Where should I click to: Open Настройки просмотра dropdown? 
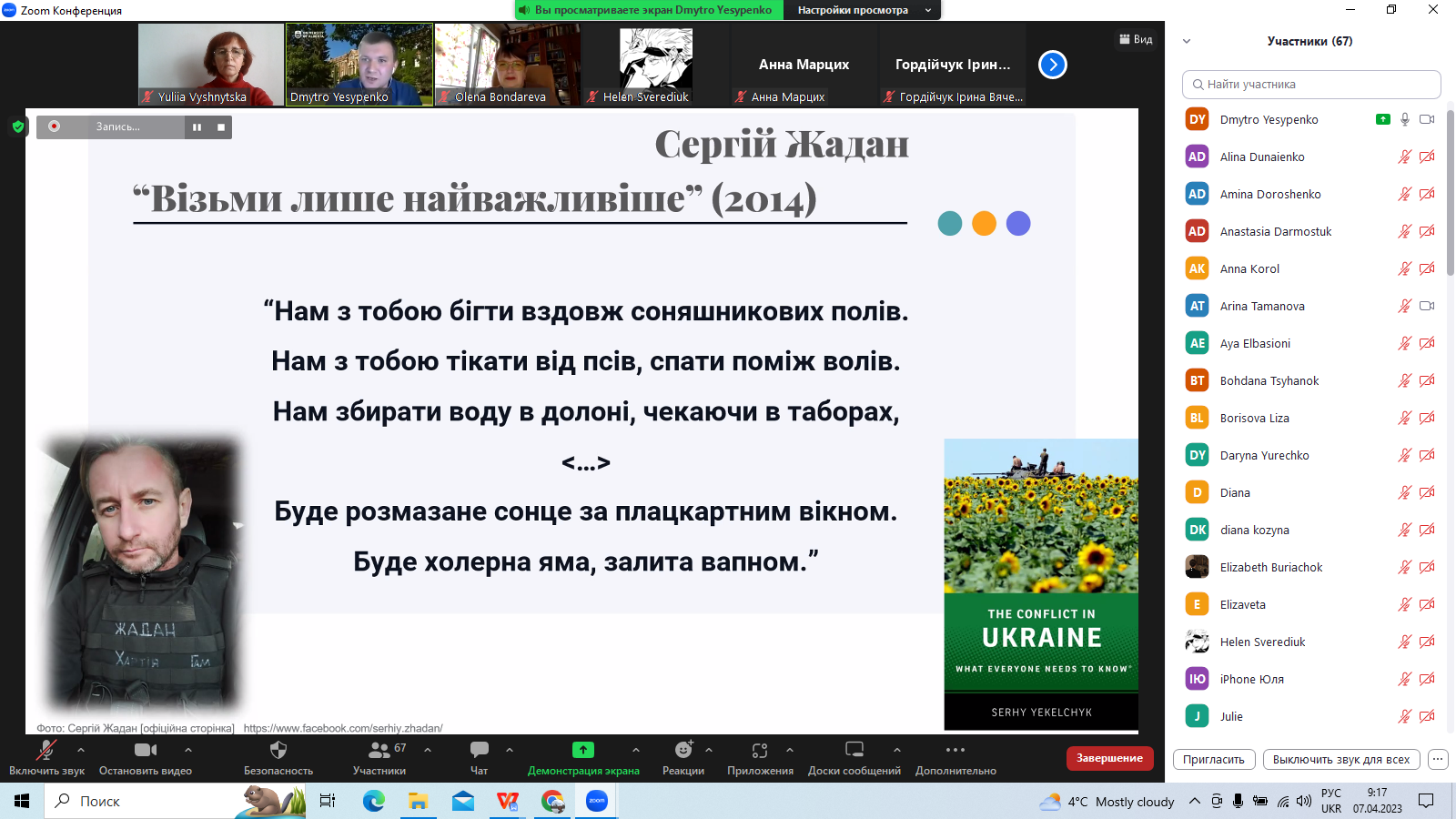pos(862,10)
